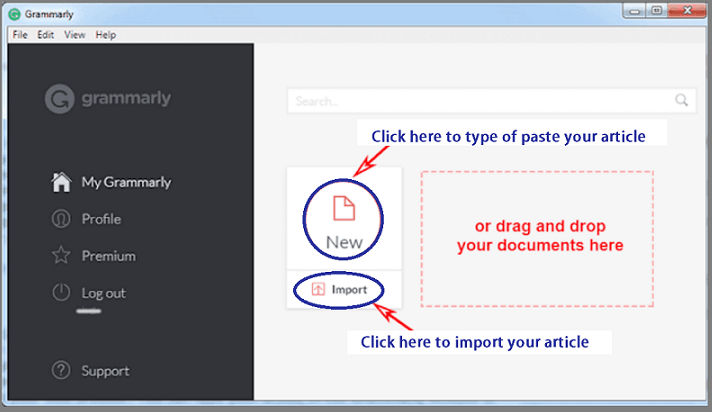
Task: Close the Grammarly window
Action: pyautogui.click(x=687, y=10)
